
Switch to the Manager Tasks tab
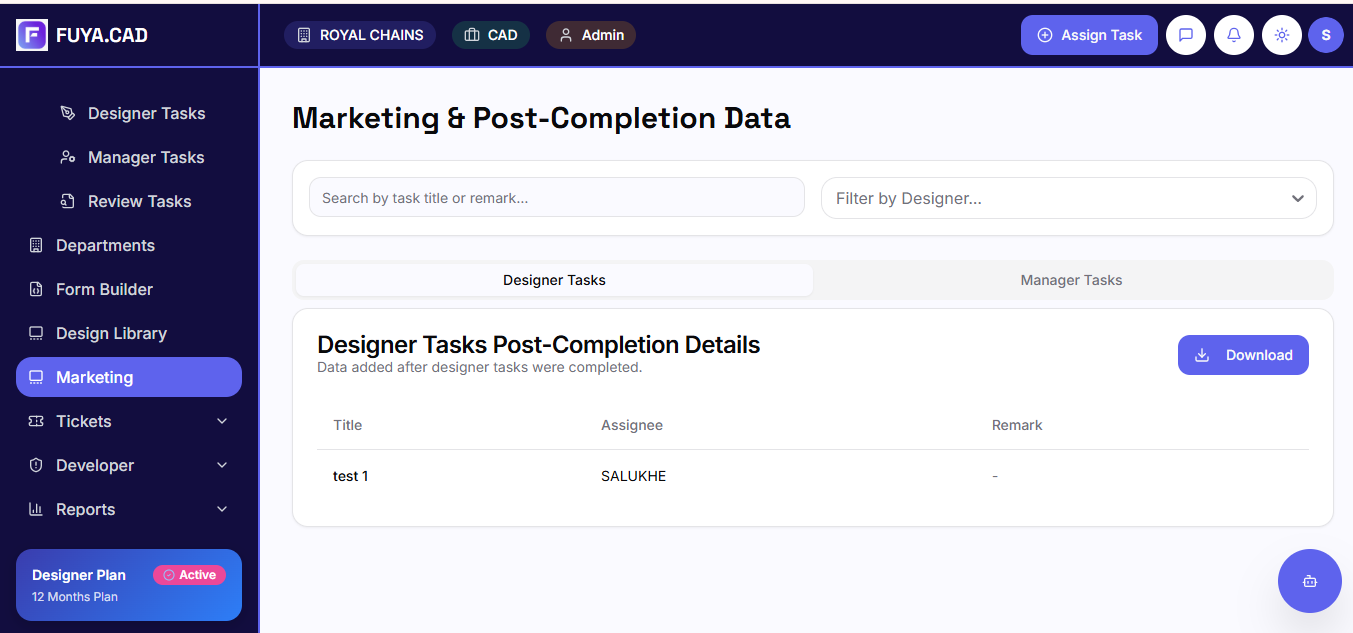1071,280
